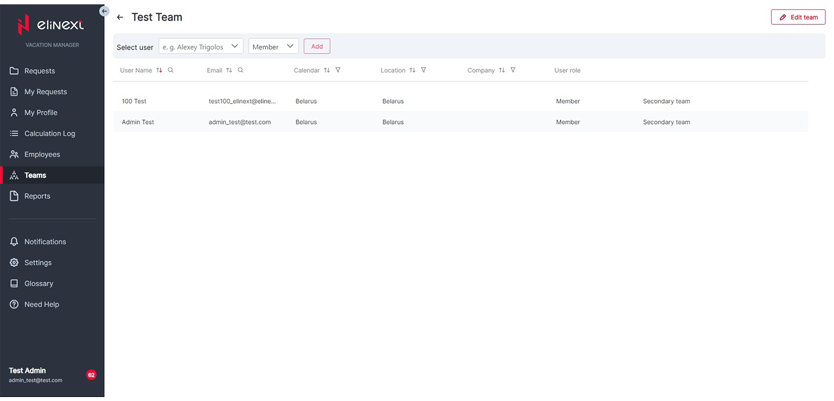This screenshot has height=401, width=834.
Task: Filter the Calendar column
Action: tap(338, 70)
